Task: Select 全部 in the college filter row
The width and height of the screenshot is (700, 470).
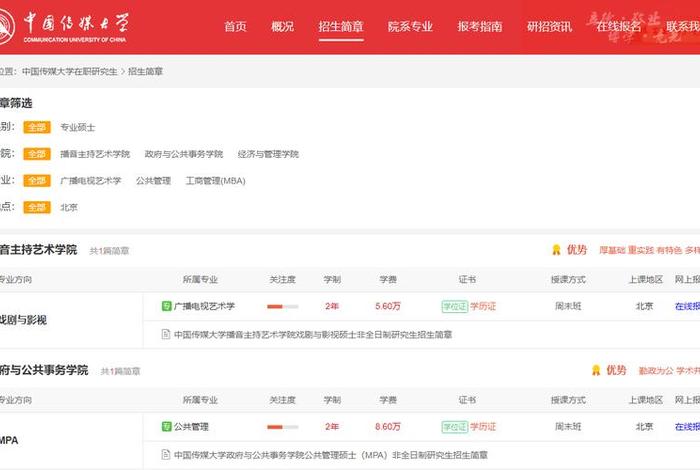Action: tap(37, 154)
